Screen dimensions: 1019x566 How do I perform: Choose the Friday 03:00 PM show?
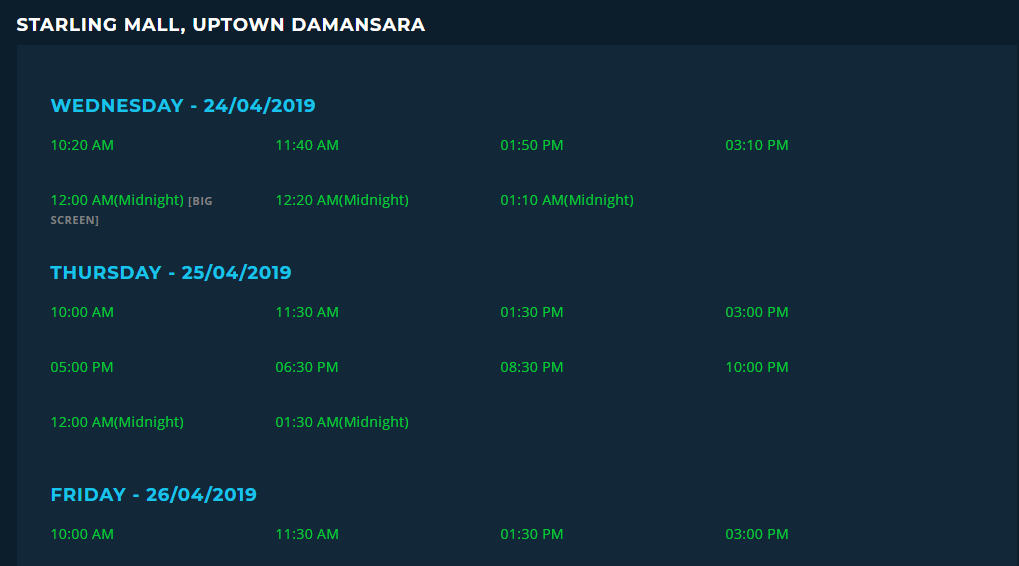pyautogui.click(x=757, y=534)
